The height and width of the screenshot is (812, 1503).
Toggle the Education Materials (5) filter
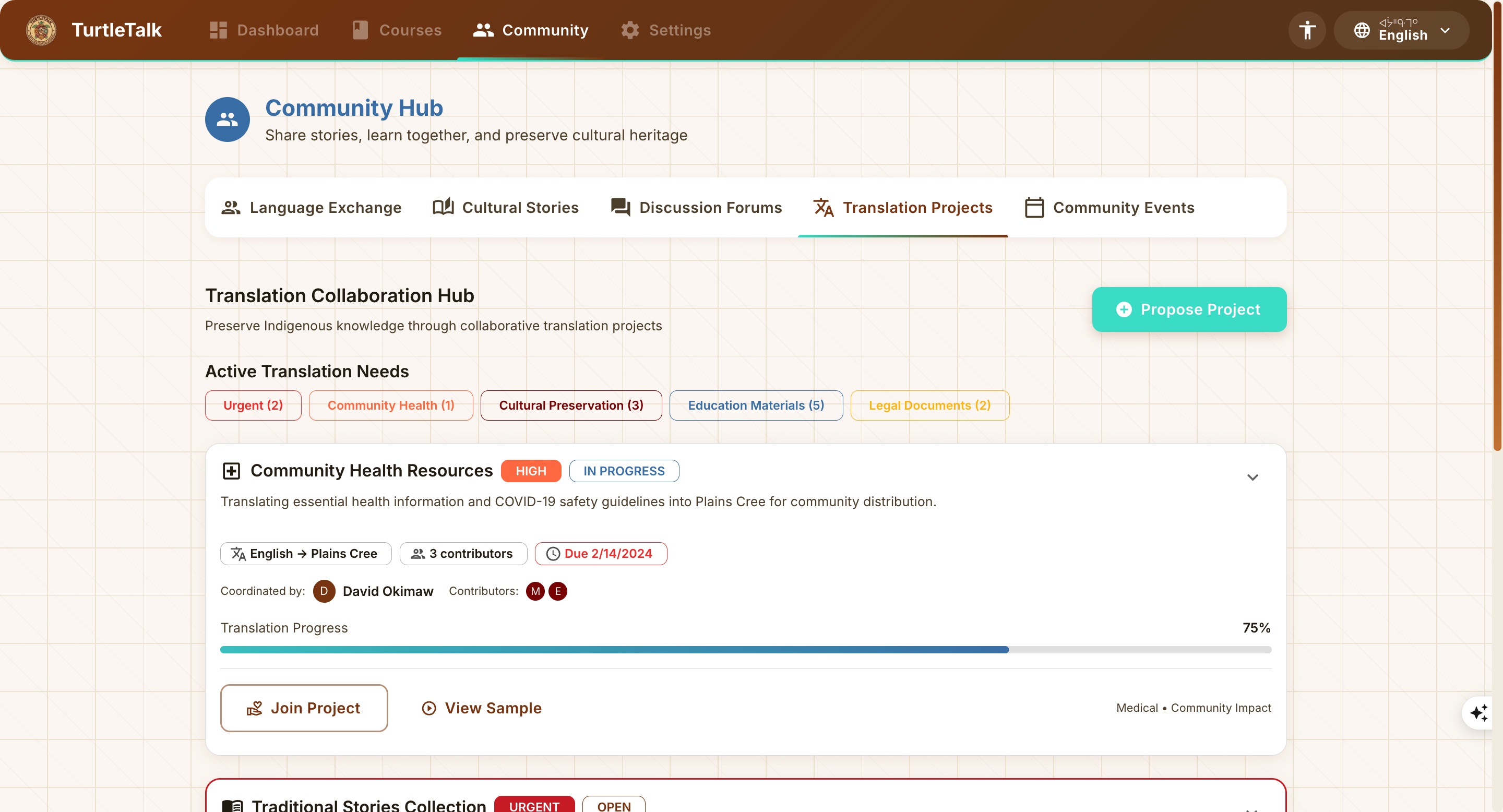(x=756, y=405)
